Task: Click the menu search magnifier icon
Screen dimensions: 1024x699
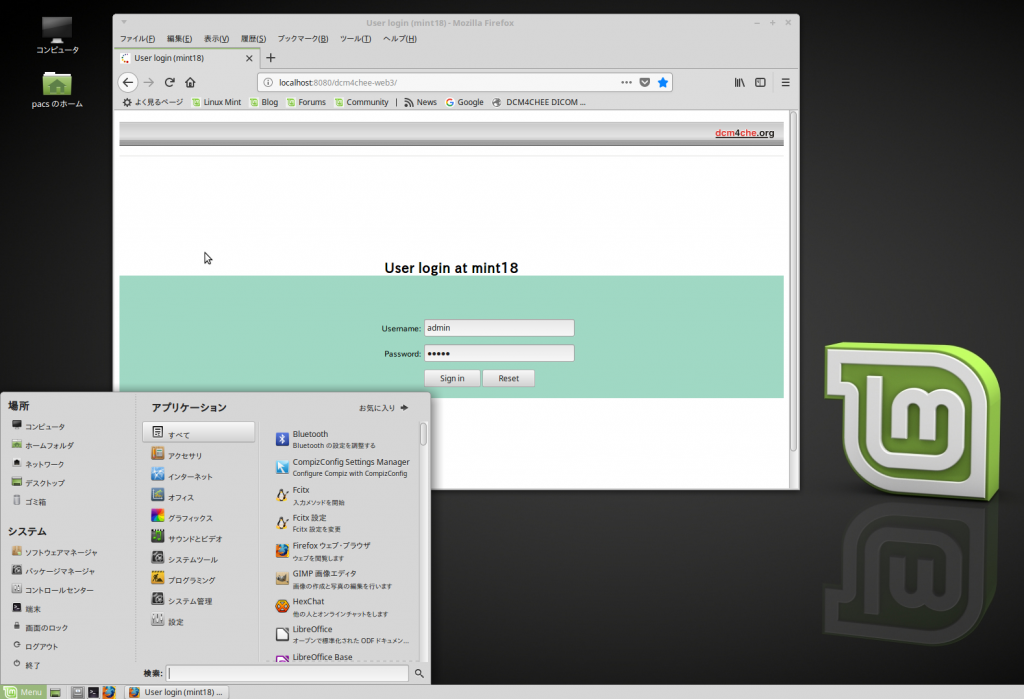Action: [x=419, y=673]
